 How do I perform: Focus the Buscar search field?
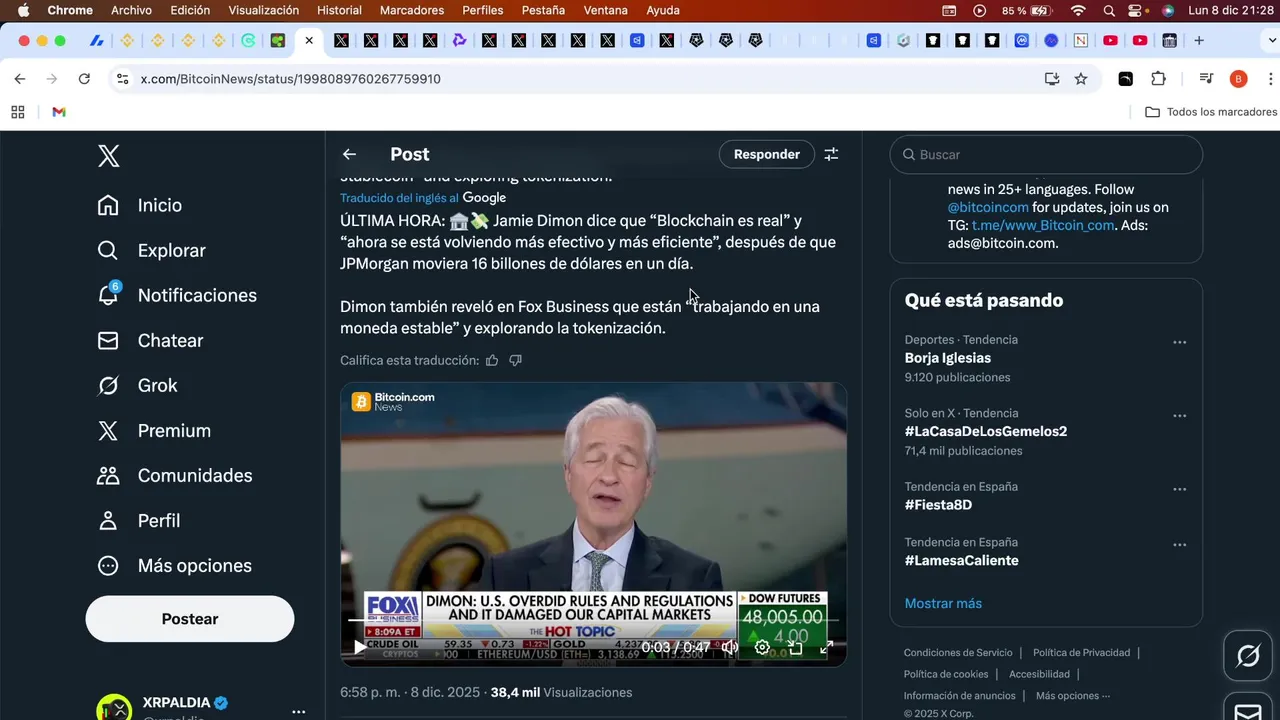1046,155
